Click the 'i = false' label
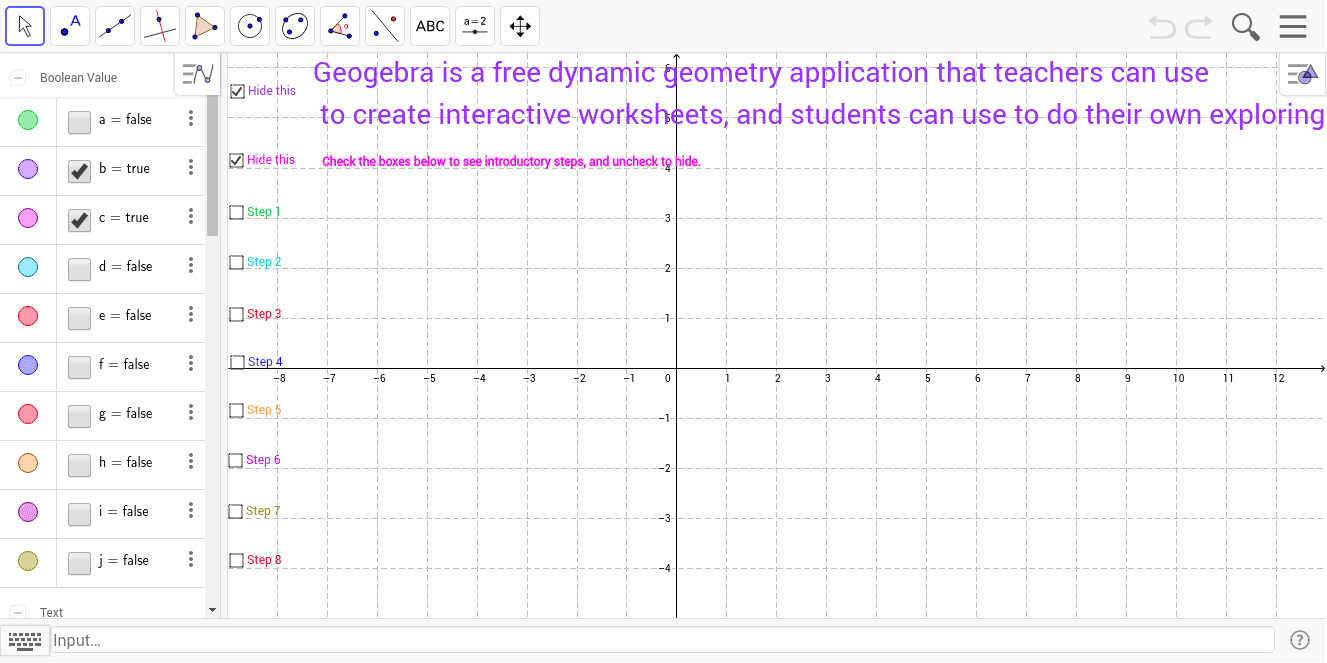 click(x=123, y=511)
